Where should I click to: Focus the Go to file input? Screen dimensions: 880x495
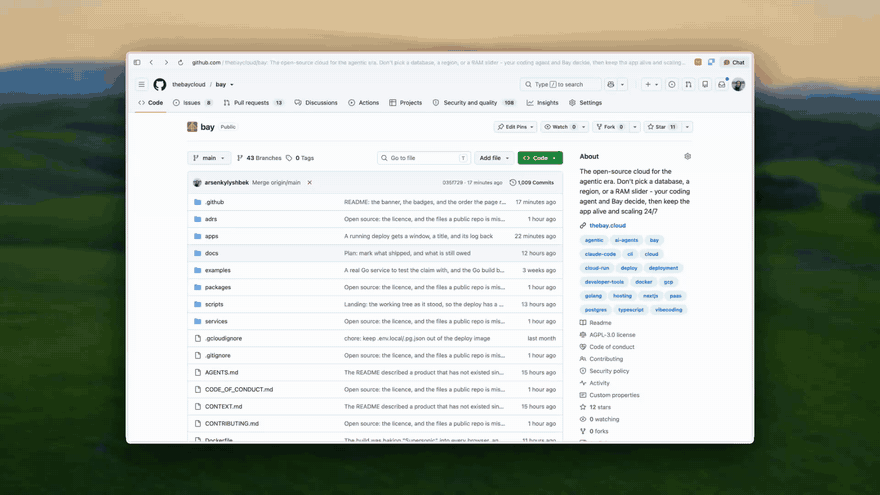tap(424, 158)
